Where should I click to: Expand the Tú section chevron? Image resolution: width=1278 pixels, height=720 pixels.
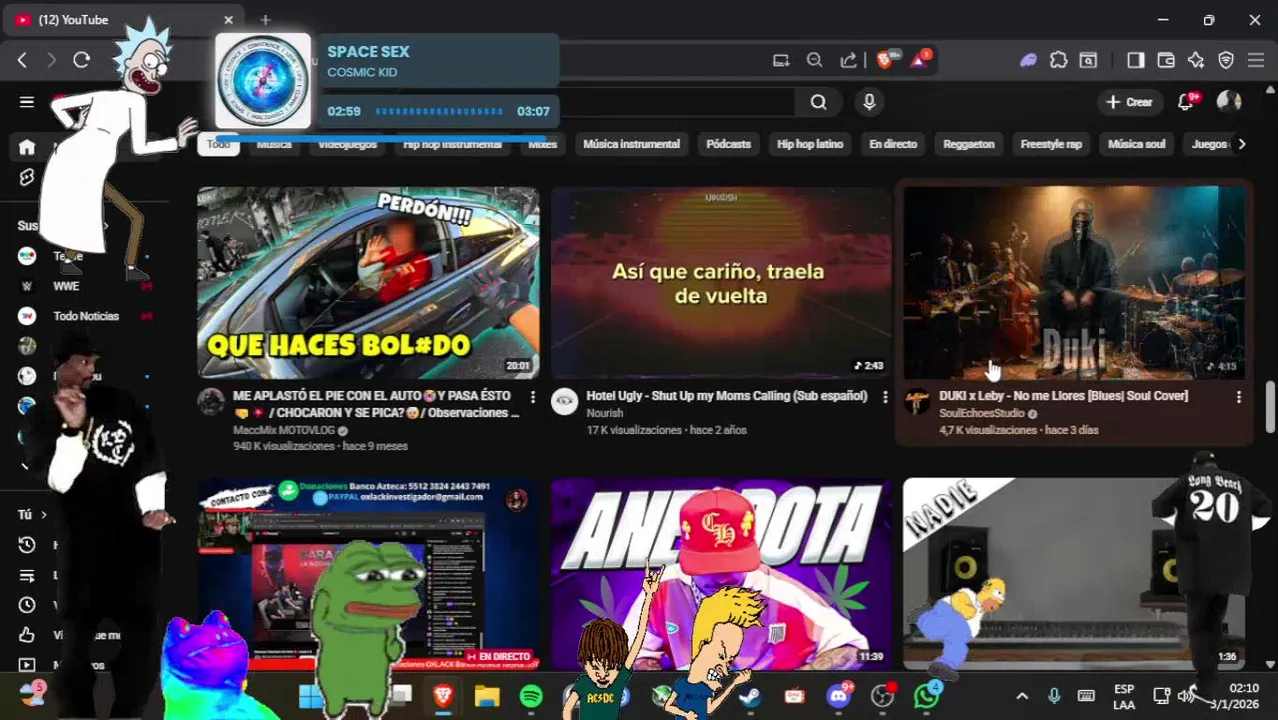click(43, 515)
